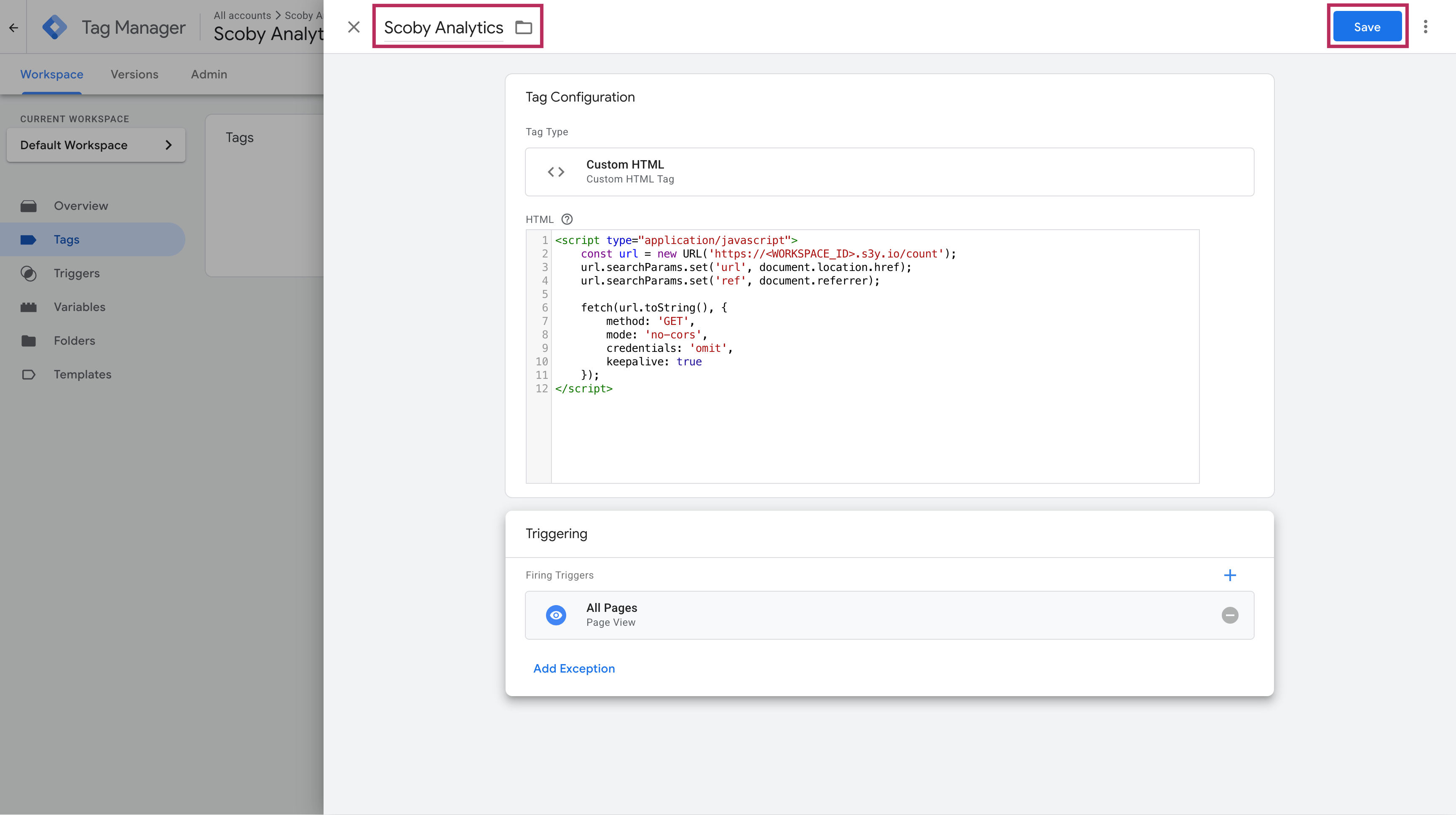The width and height of the screenshot is (1456, 815).
Task: Click the folder icon next to tag name
Action: click(523, 27)
